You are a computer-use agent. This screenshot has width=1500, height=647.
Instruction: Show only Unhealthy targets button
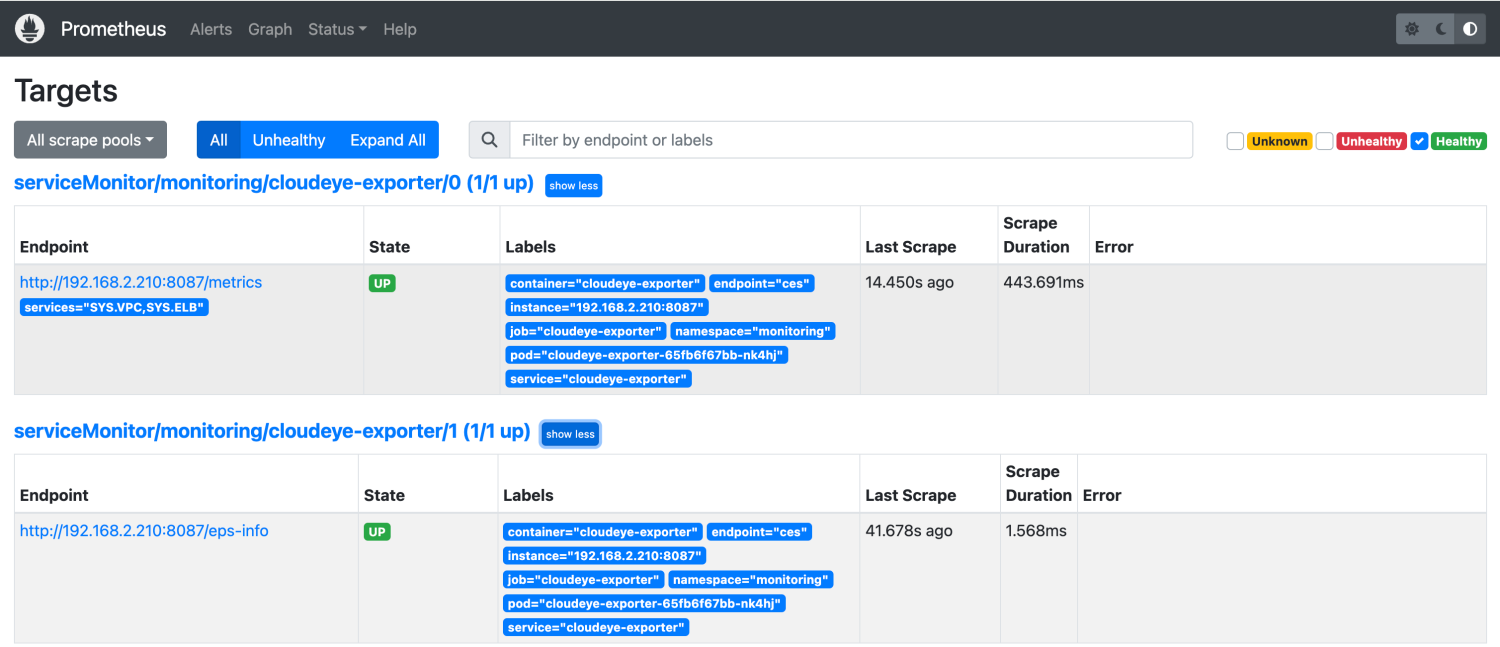pos(288,140)
